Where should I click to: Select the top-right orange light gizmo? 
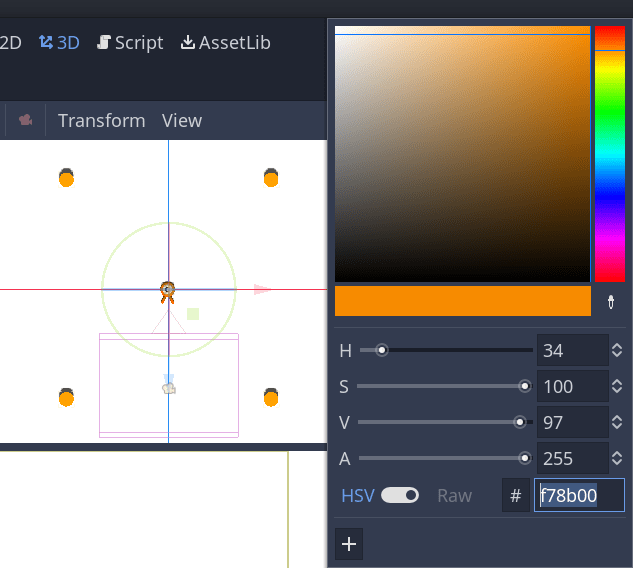pyautogui.click(x=271, y=178)
